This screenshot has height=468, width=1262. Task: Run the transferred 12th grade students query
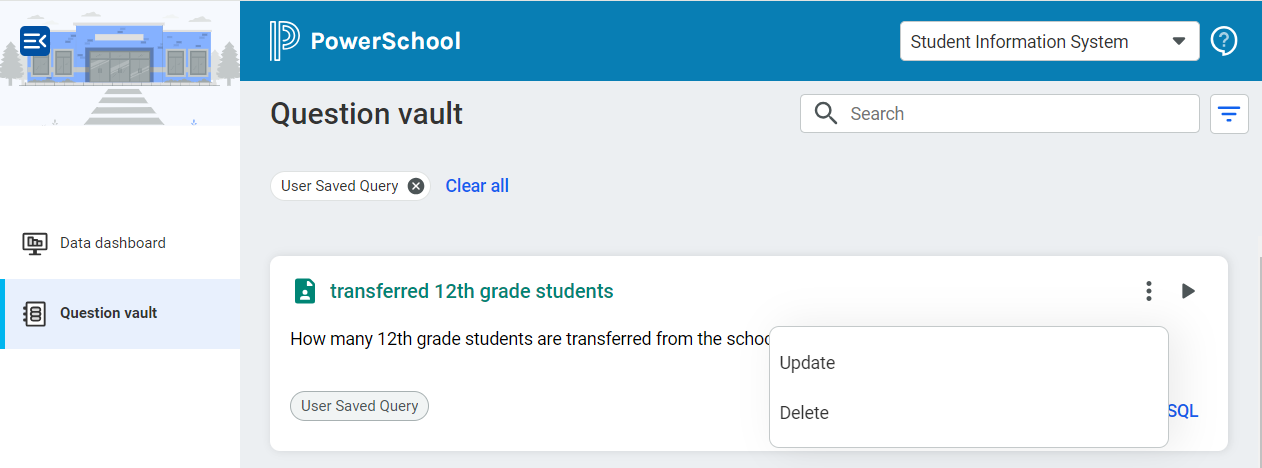tap(1188, 291)
